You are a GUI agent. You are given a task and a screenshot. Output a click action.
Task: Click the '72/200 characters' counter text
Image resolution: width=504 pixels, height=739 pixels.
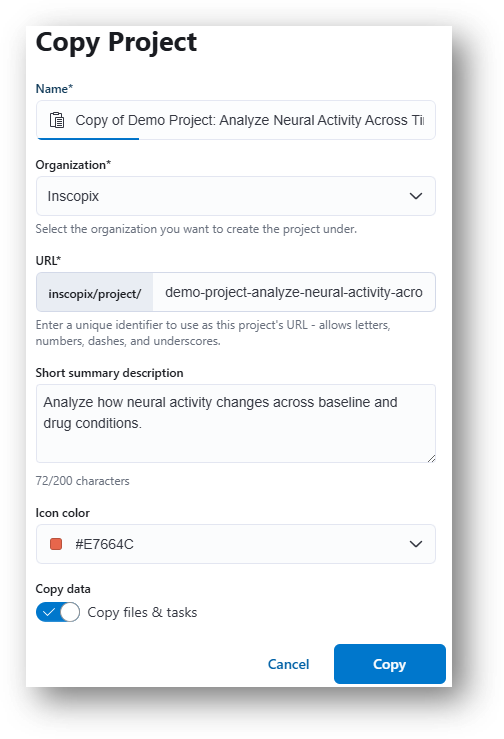click(83, 481)
